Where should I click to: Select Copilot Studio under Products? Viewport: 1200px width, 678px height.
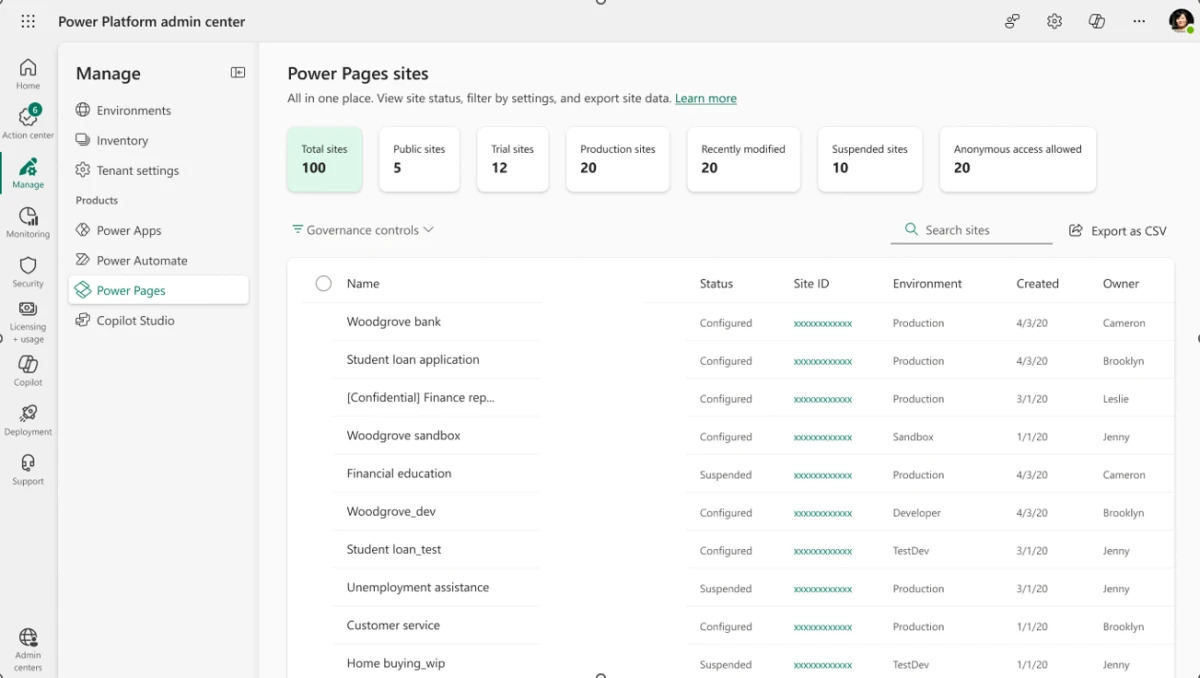pyautogui.click(x=134, y=320)
